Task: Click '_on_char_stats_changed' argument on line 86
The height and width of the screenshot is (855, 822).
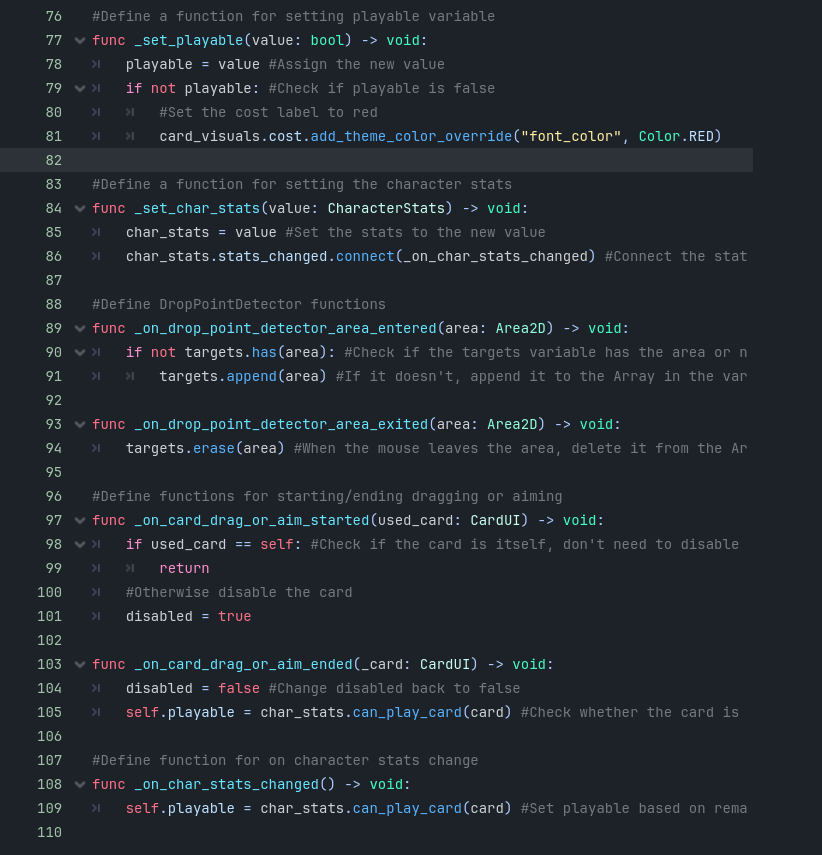Action: (x=495, y=256)
